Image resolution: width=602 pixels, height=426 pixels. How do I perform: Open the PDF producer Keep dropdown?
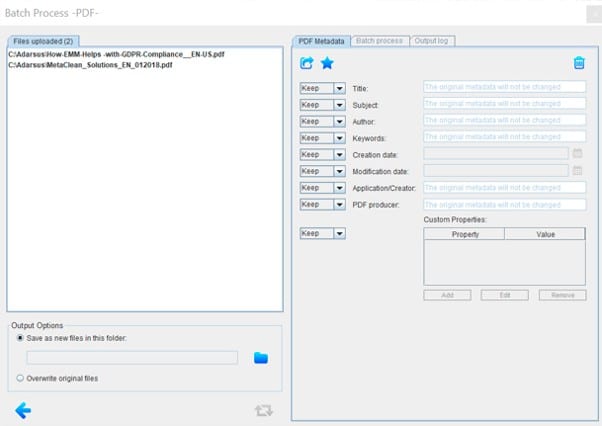[339, 204]
